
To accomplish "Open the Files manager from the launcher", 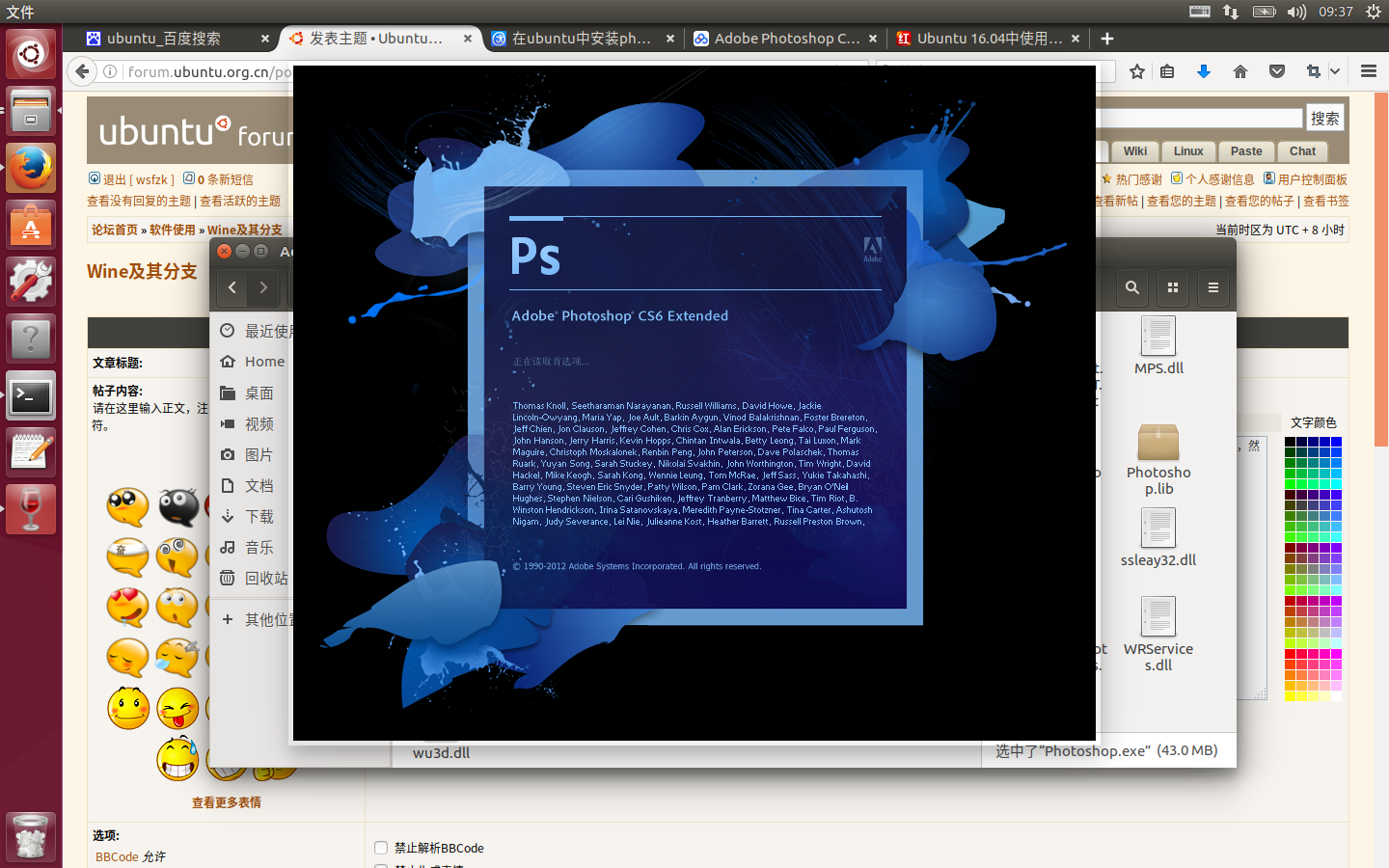I will [31, 111].
